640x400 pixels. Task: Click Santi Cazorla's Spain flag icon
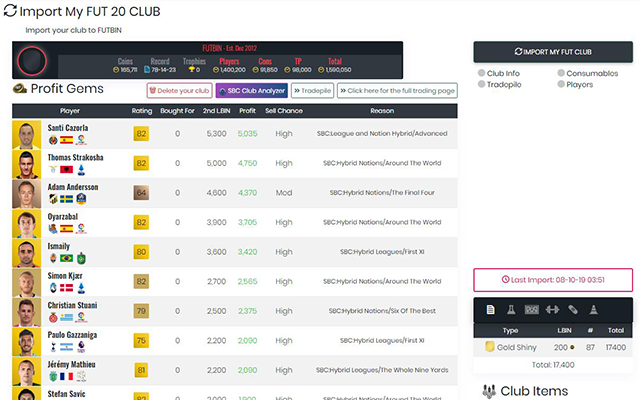66,140
